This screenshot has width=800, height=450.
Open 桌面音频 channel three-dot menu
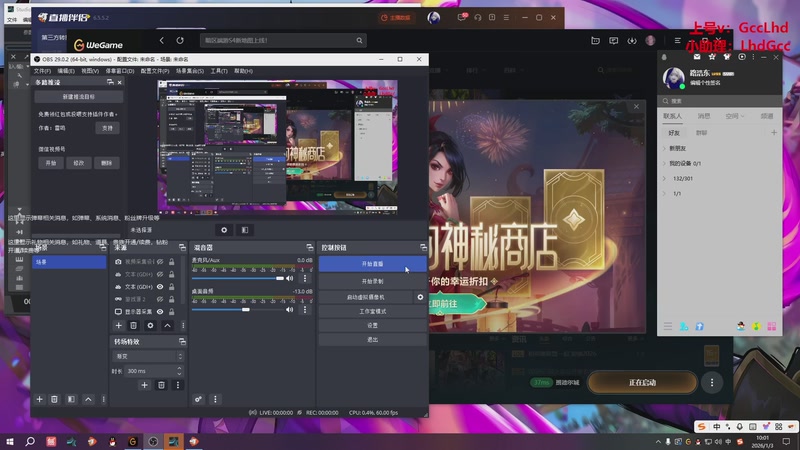[x=305, y=310]
